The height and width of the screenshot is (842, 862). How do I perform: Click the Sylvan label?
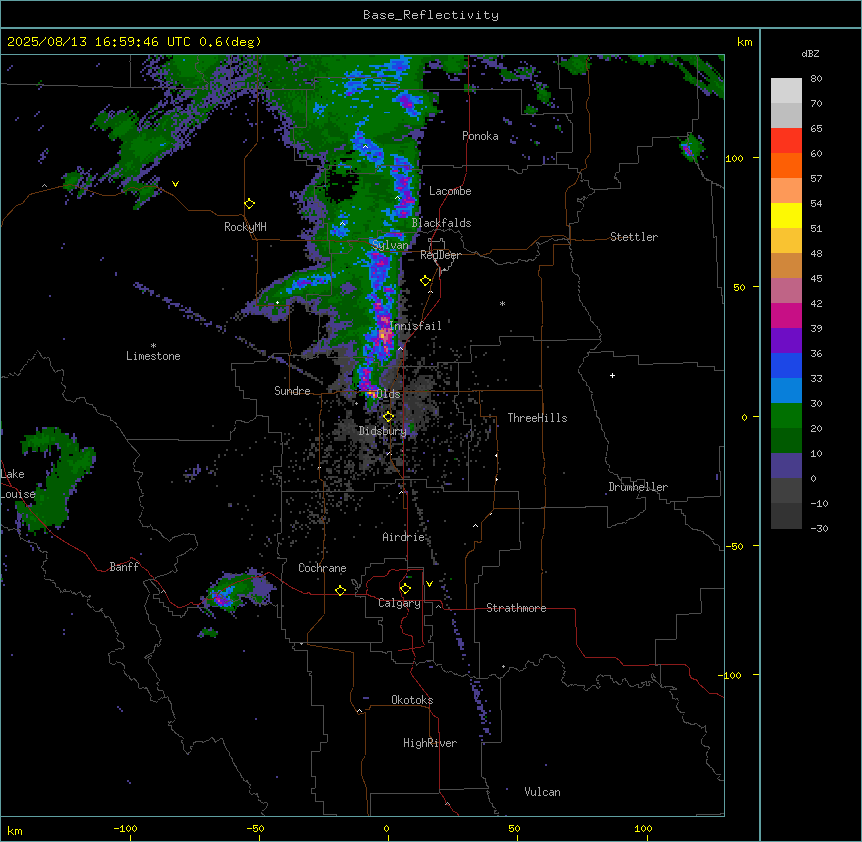coord(390,245)
